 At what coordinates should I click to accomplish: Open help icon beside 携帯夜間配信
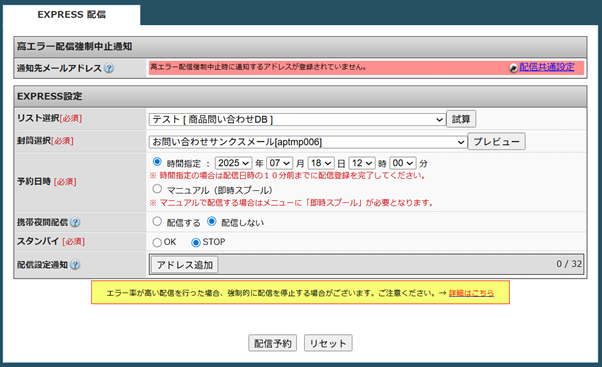pos(76,222)
